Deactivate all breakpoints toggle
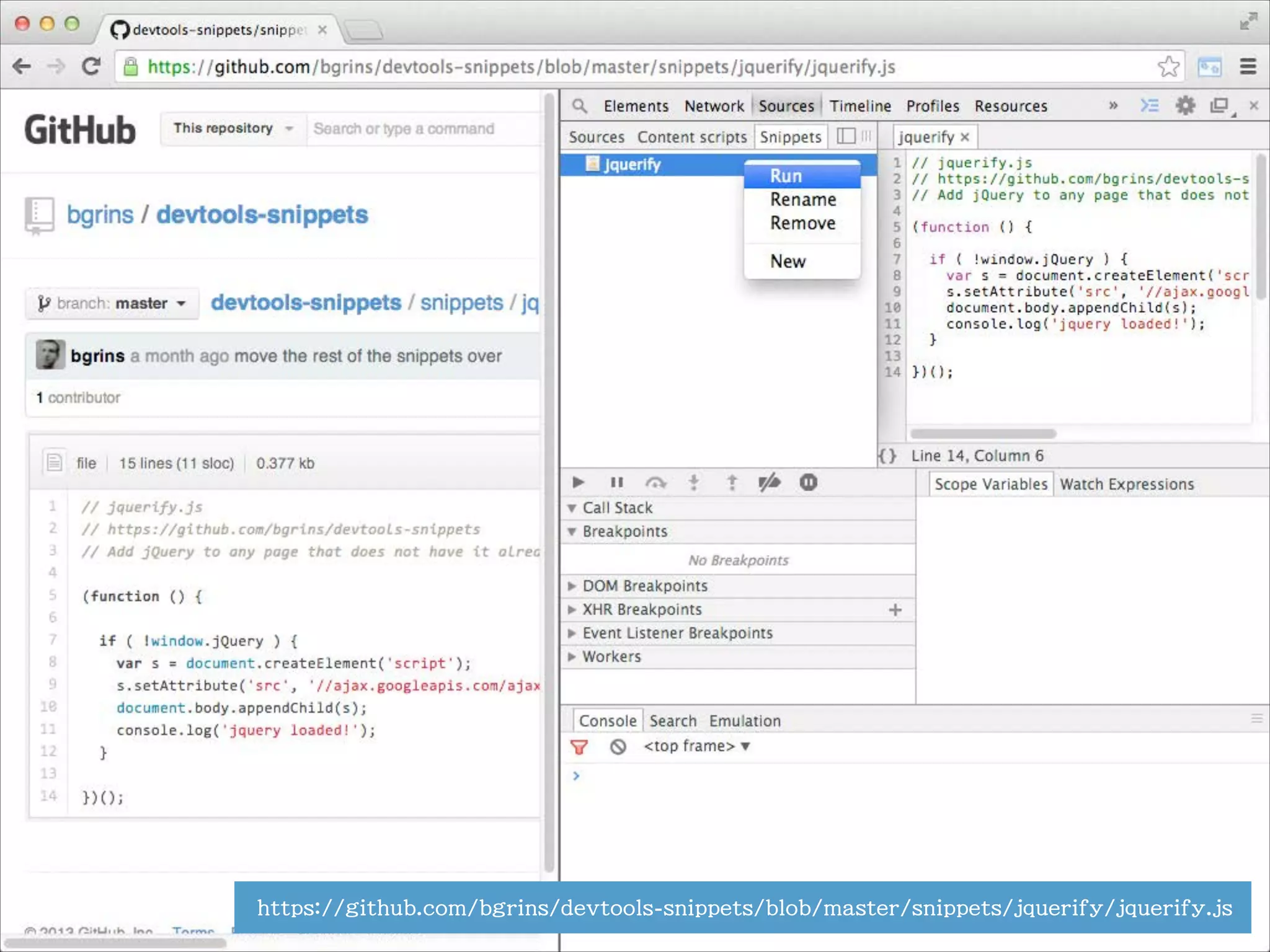1270x952 pixels. 770,482
